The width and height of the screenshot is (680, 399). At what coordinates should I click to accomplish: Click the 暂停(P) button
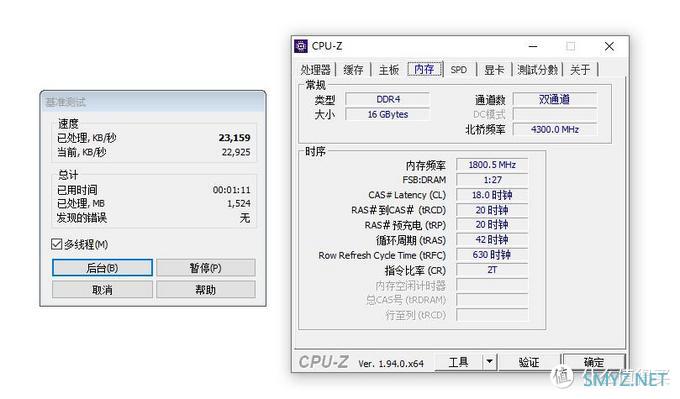206,268
